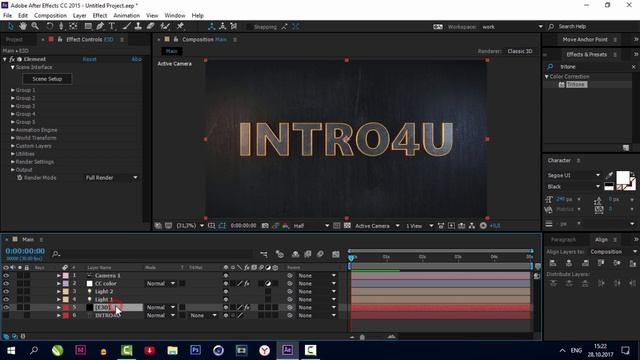Screen dimensions: 640x360
Task: Switch to the Project tab
Action: [x=14, y=40]
